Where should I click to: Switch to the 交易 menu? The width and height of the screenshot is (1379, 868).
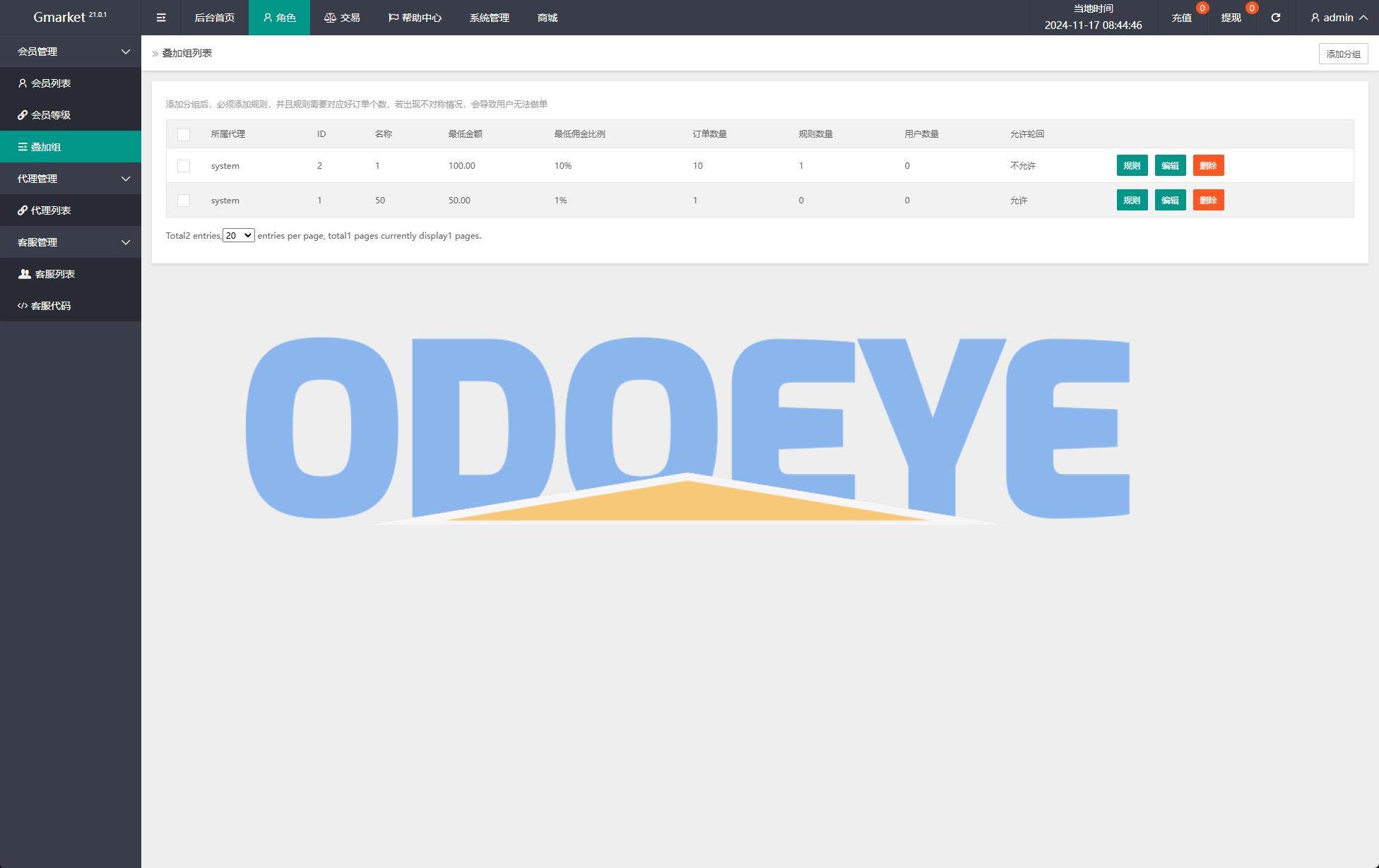[x=342, y=18]
